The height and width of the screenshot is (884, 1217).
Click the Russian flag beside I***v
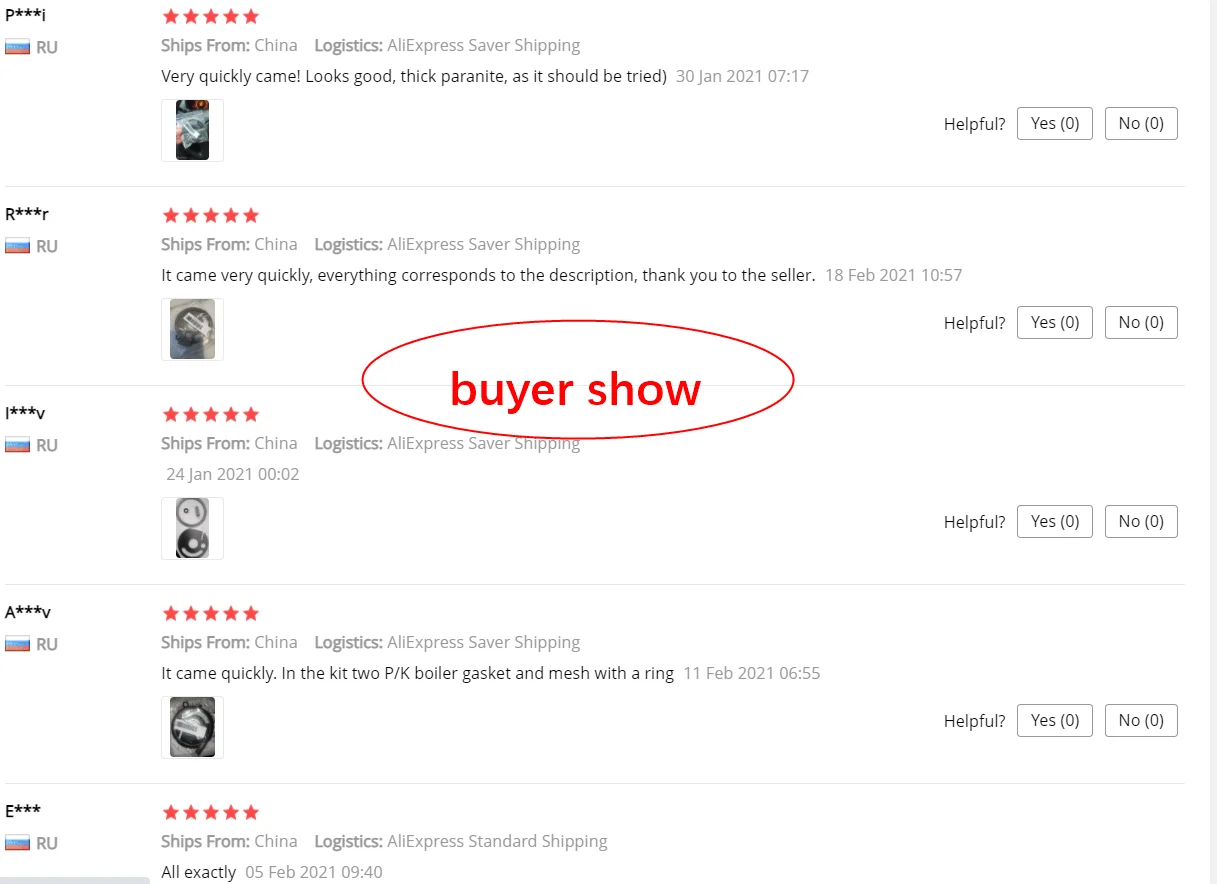click(x=17, y=445)
